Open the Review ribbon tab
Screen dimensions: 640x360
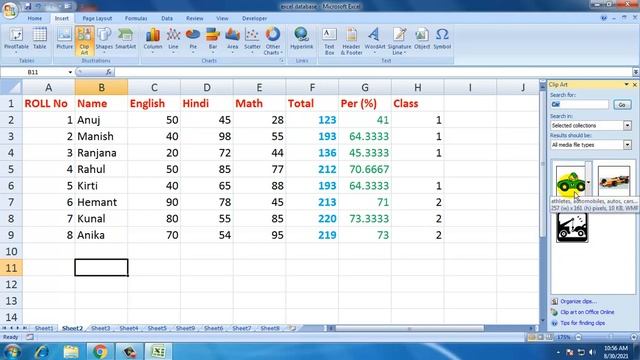[x=195, y=18]
